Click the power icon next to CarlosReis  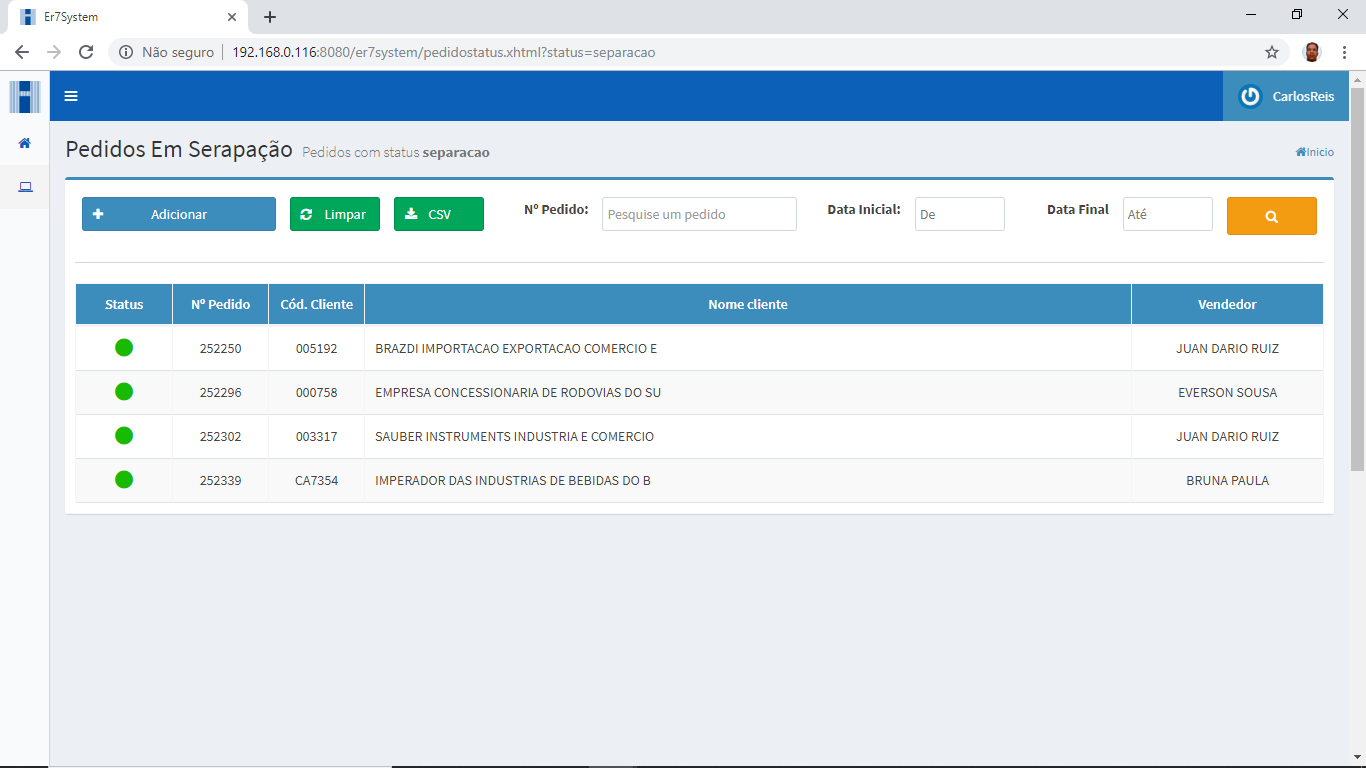tap(1250, 96)
